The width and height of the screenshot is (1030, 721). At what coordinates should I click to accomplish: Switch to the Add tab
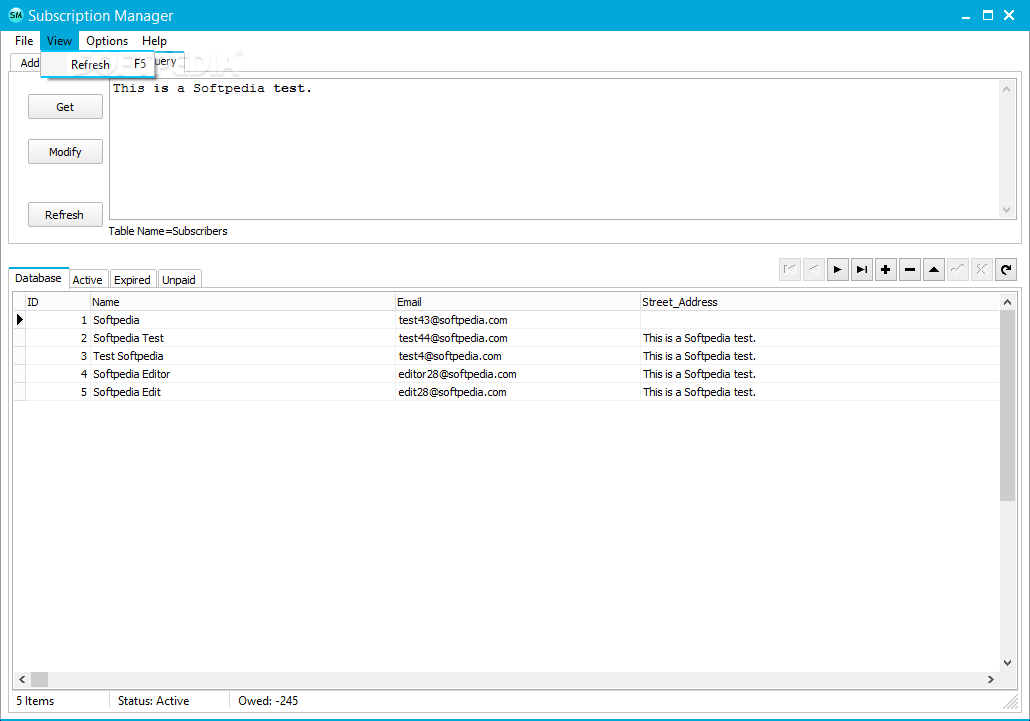[26, 63]
